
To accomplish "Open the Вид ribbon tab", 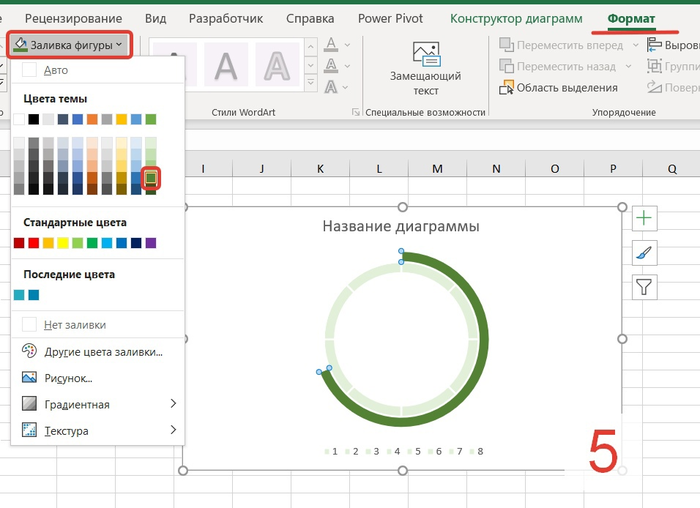I will 155,18.
